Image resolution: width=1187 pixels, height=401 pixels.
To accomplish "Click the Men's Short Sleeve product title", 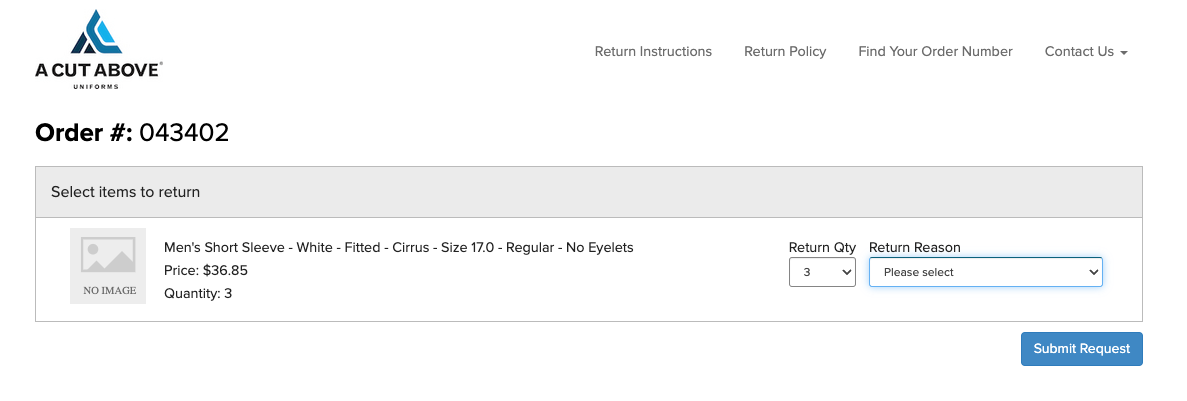I will [399, 247].
